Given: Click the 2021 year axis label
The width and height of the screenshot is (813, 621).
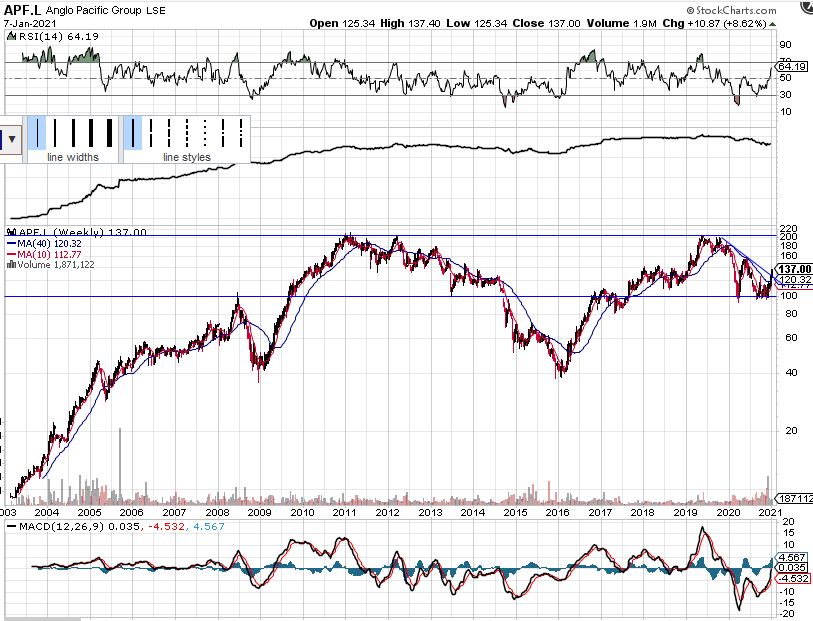Looking at the screenshot, I should [x=770, y=513].
